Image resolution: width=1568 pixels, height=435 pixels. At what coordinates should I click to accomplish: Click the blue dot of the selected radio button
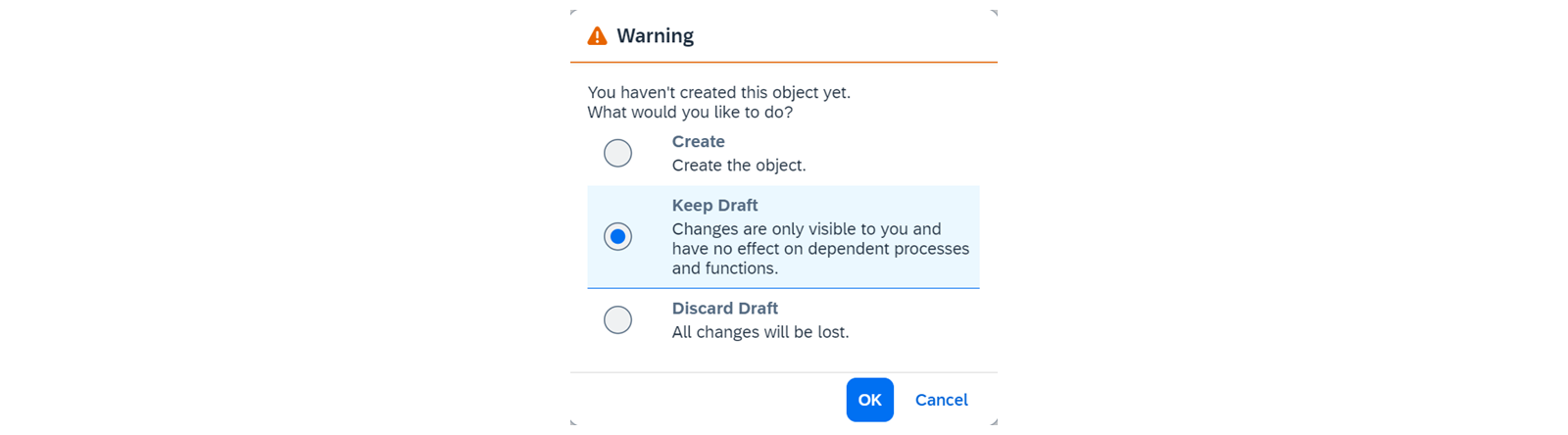[617, 236]
